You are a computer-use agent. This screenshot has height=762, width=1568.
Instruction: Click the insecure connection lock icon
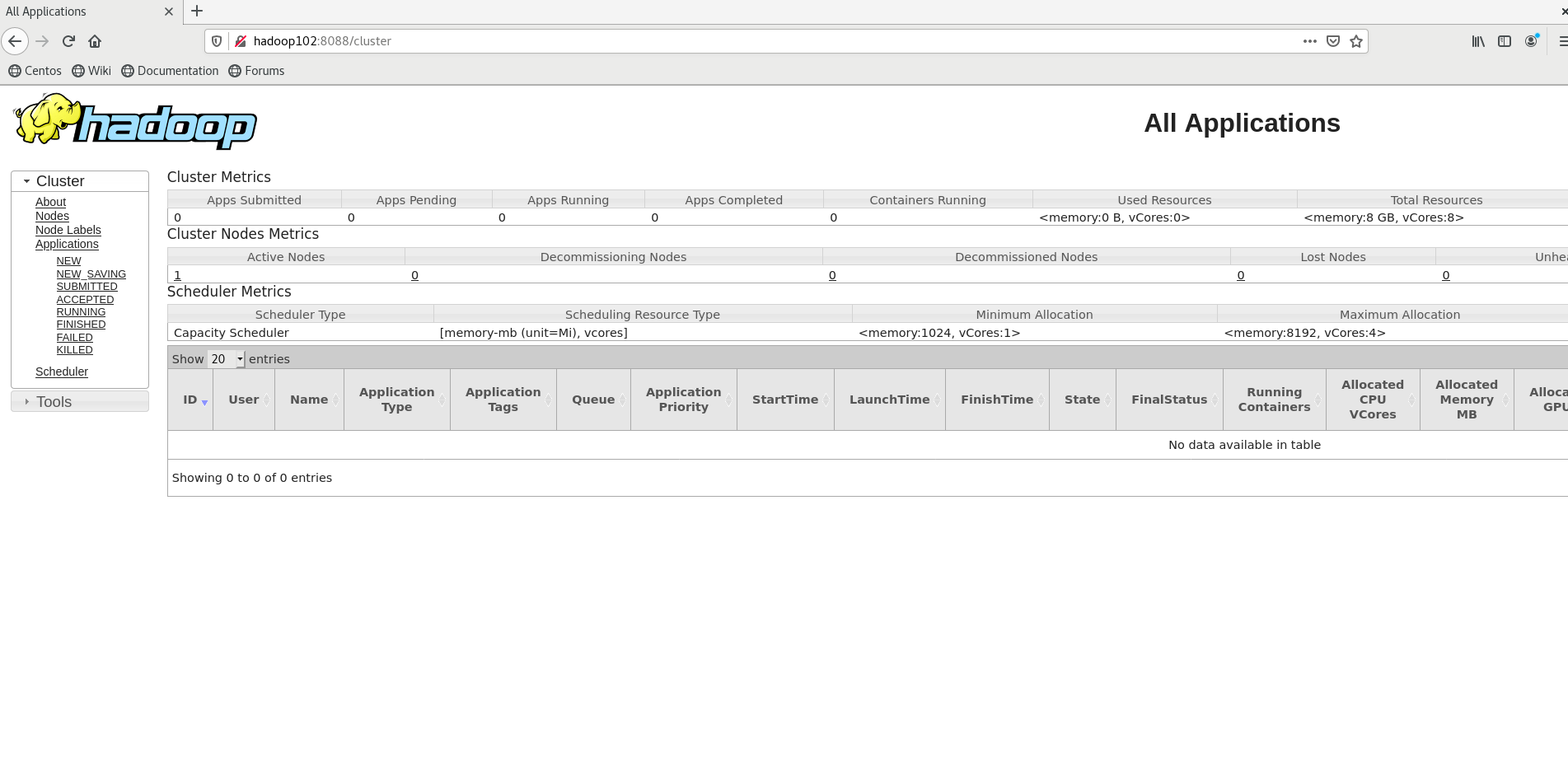(241, 41)
